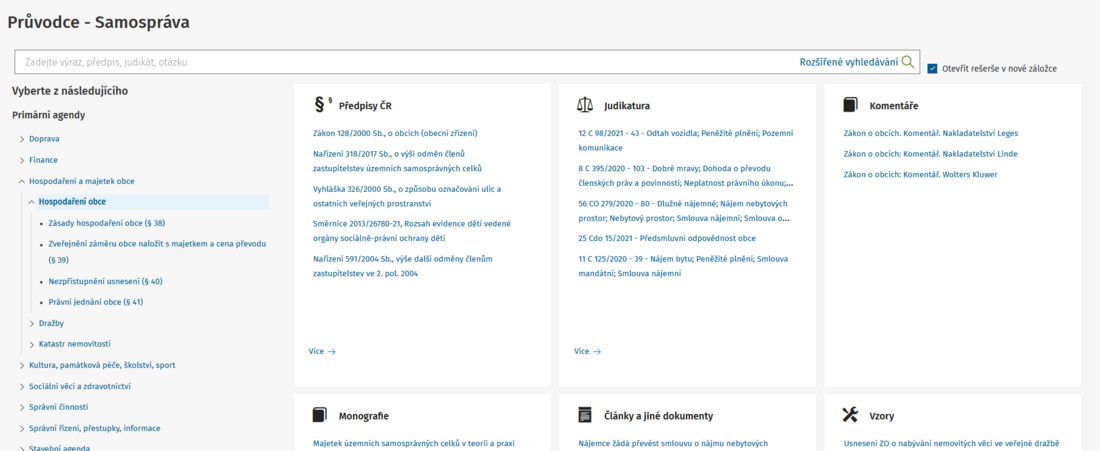This screenshot has height=451, width=1100.
Task: Select Zásady hospodaření obce (§ 38)
Action: pos(107,223)
